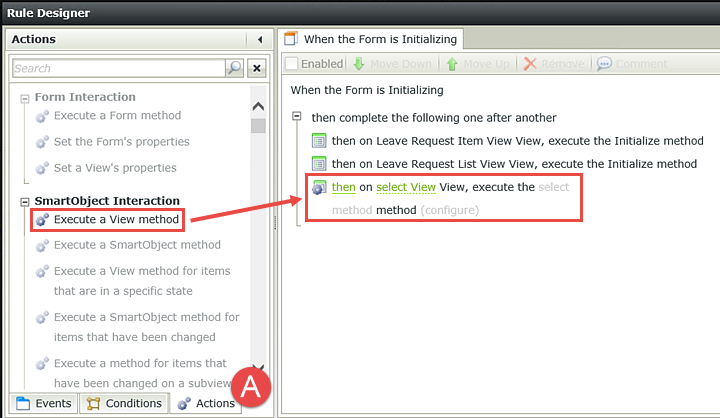720x418 pixels.
Task: Click the Execute a SmartObject method gear icon
Action: 42,246
